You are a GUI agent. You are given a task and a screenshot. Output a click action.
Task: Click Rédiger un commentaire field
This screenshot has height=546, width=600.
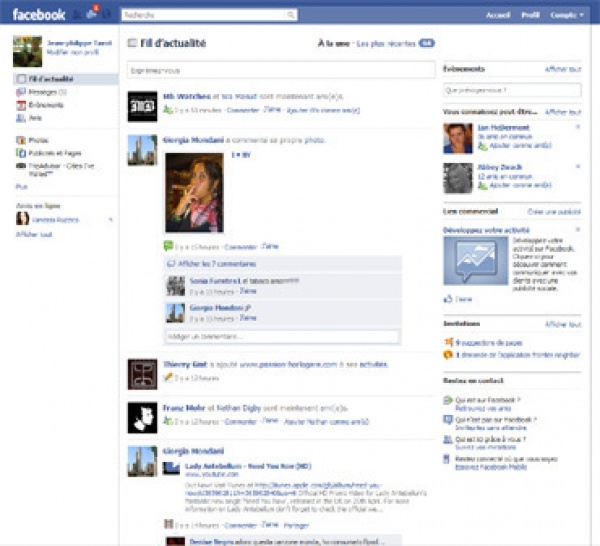[282, 336]
